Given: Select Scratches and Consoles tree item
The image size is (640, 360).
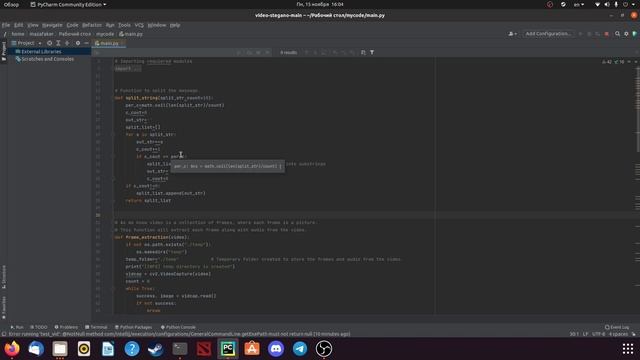Looking at the screenshot, I should point(47,59).
